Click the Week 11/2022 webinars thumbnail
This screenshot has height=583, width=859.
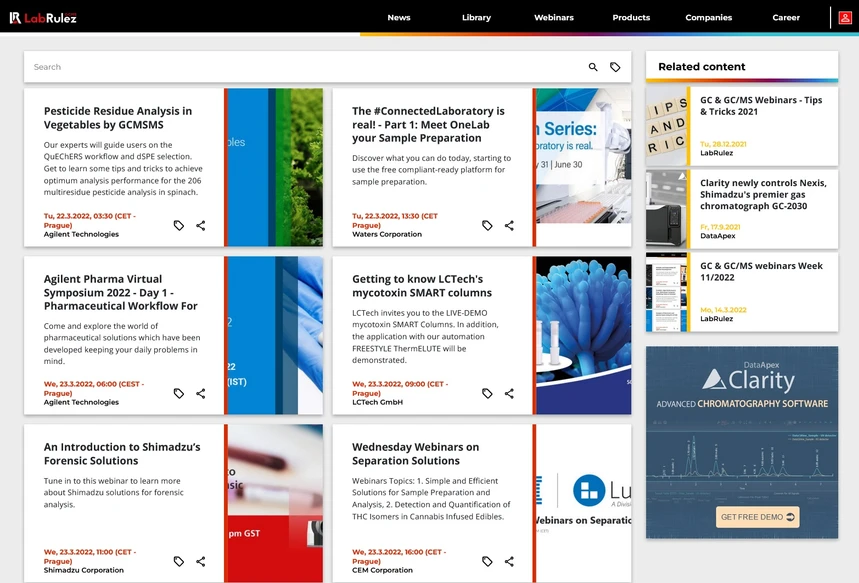coord(666,292)
